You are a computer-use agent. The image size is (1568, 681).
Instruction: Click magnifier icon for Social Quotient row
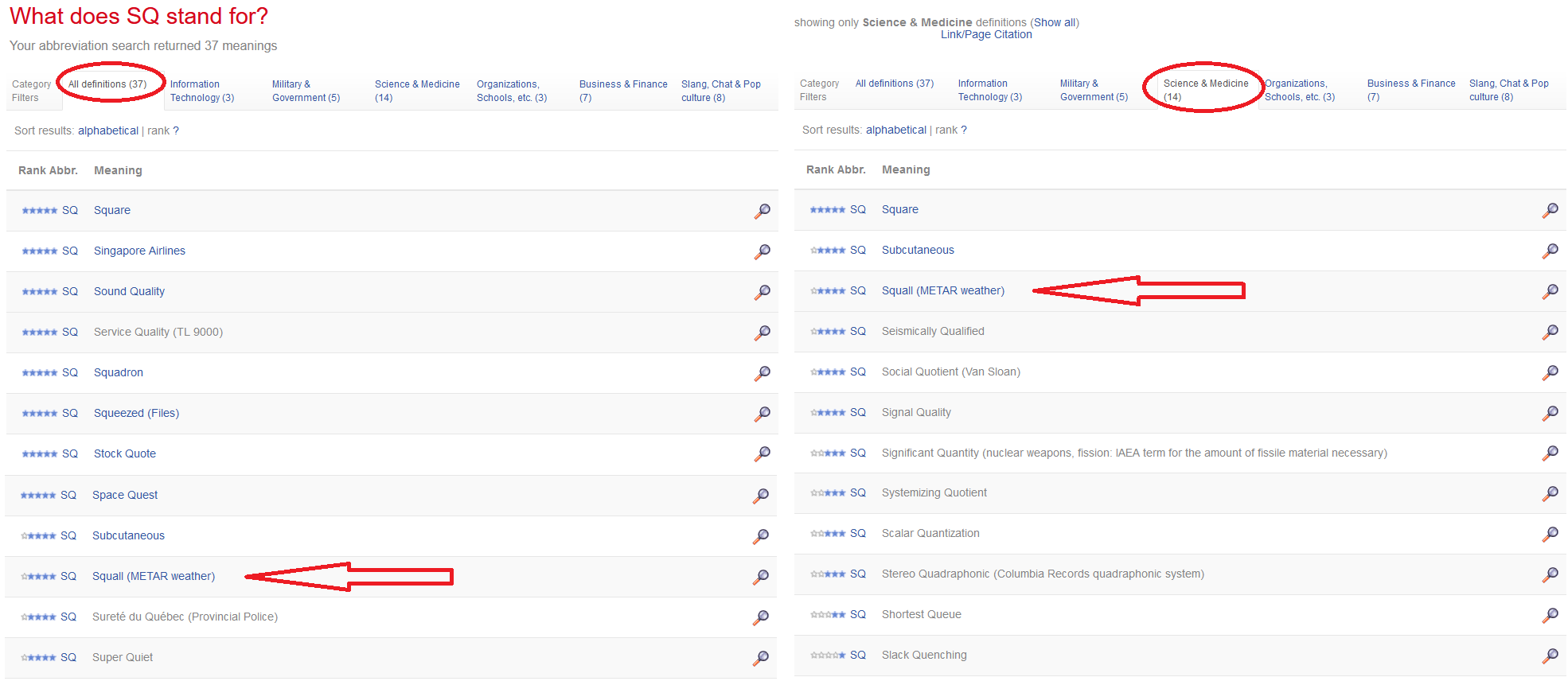click(1550, 372)
